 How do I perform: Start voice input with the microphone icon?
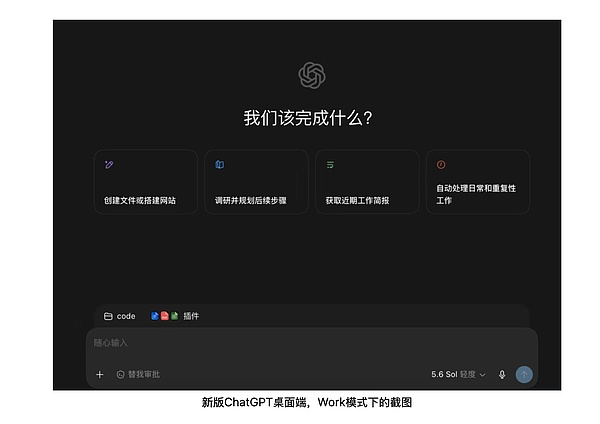tap(502, 374)
